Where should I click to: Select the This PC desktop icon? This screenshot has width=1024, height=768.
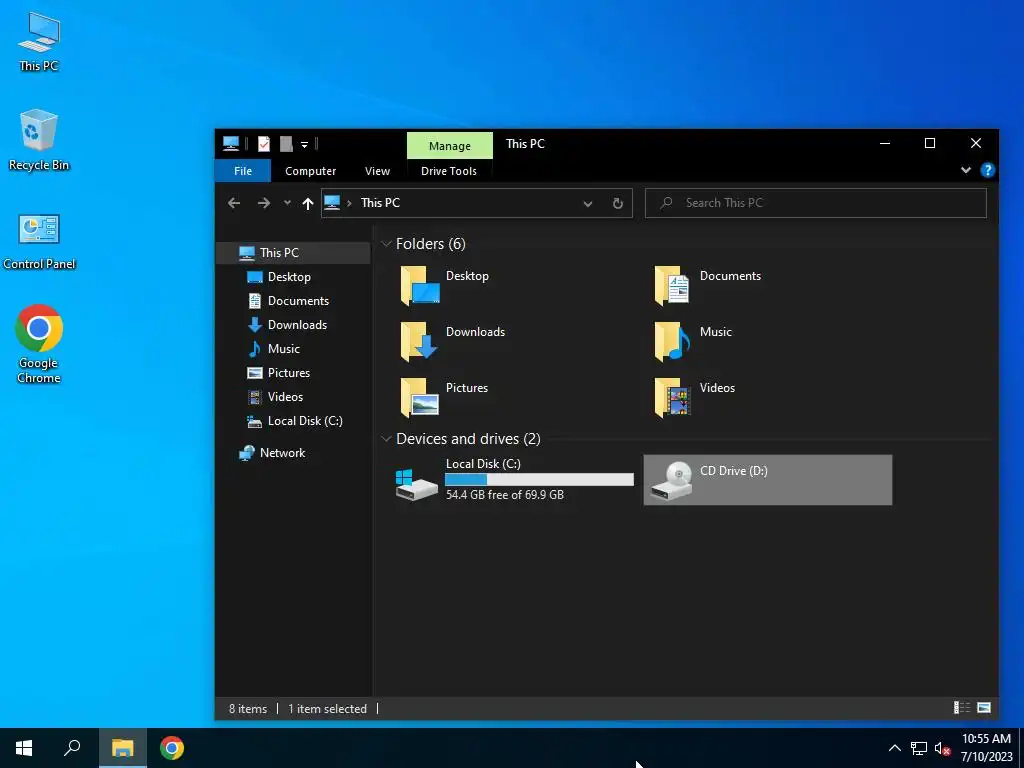coord(39,42)
